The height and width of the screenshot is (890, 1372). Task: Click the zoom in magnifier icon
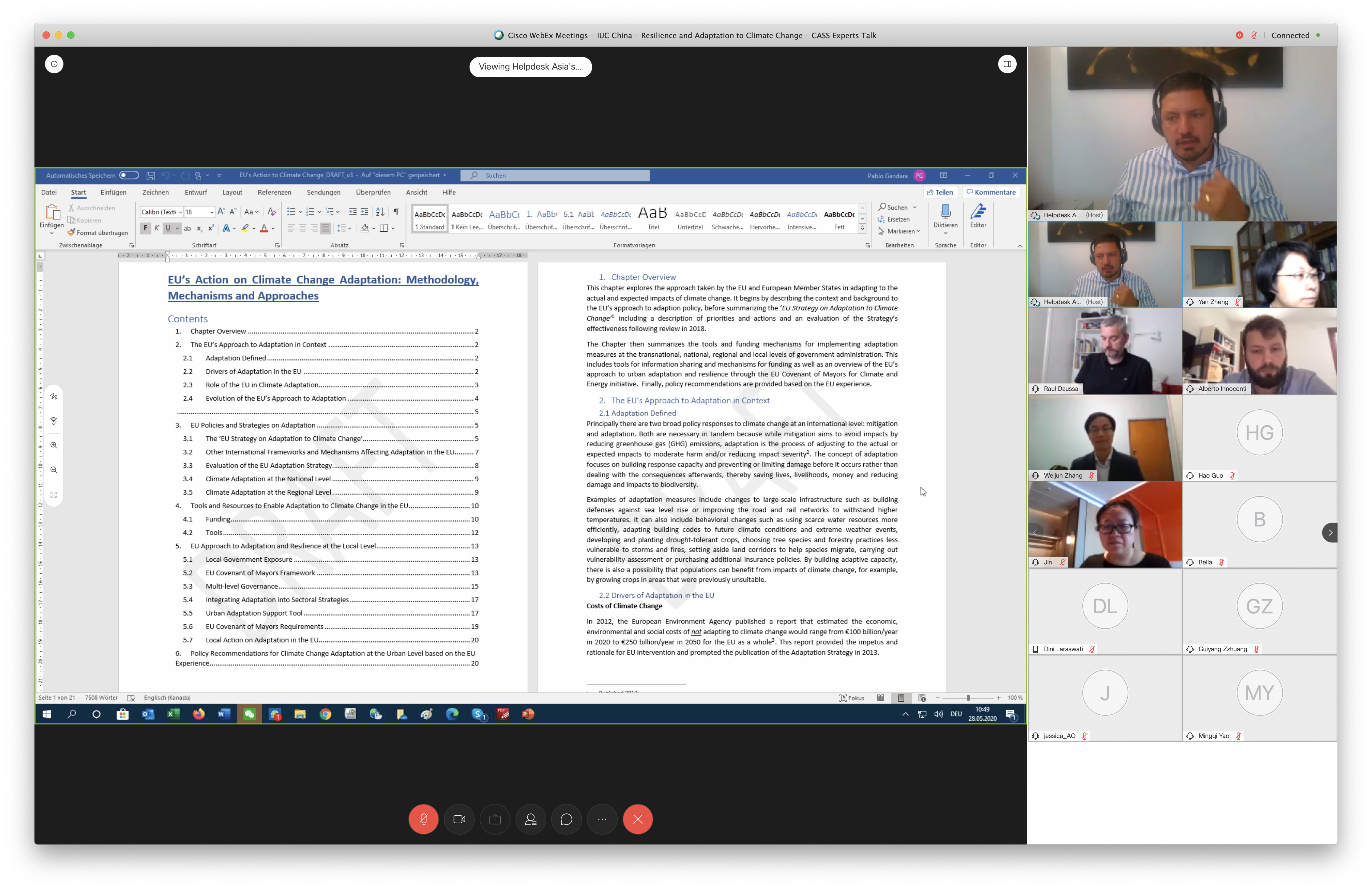pos(54,445)
